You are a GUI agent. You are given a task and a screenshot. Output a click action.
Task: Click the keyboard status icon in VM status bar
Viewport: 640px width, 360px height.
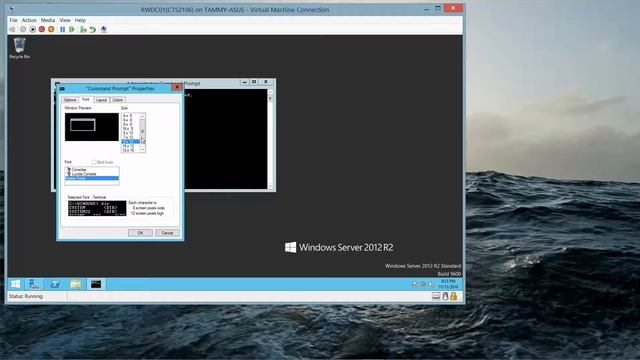coord(436,296)
